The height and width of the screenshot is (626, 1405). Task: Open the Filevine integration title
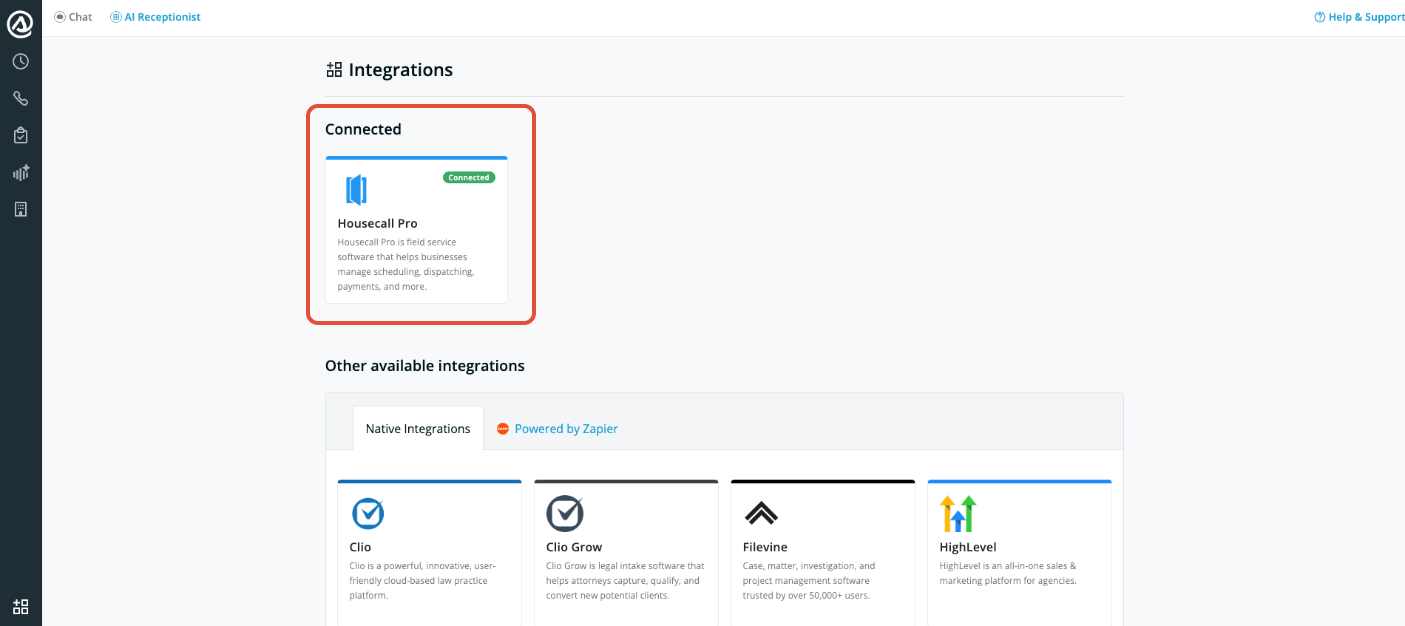[x=765, y=547]
